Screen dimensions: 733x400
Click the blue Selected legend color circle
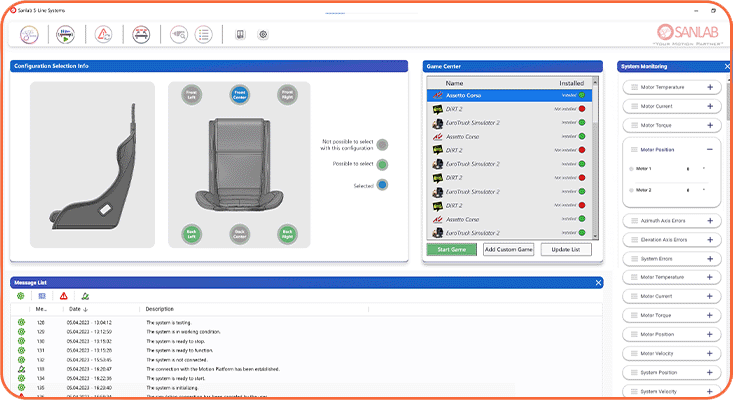(x=383, y=184)
